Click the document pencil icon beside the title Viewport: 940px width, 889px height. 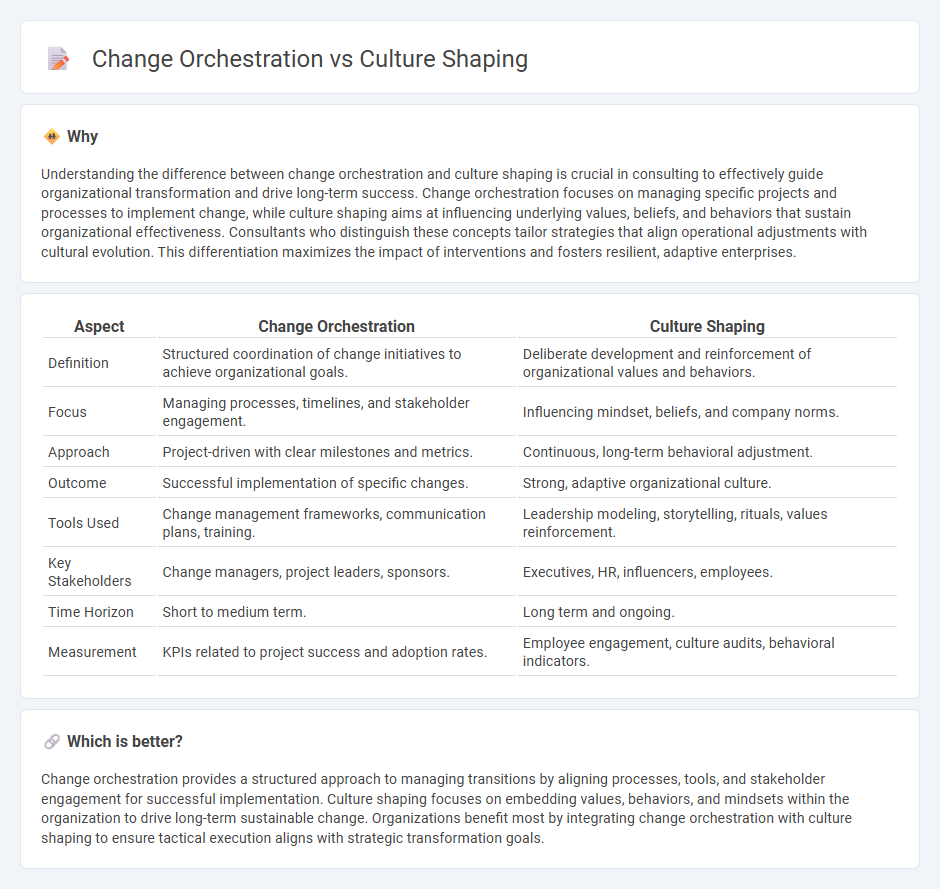(58, 59)
